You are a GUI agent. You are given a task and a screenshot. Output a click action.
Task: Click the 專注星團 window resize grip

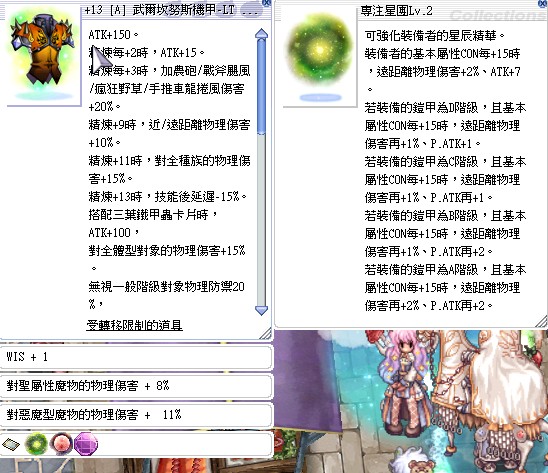click(541, 321)
